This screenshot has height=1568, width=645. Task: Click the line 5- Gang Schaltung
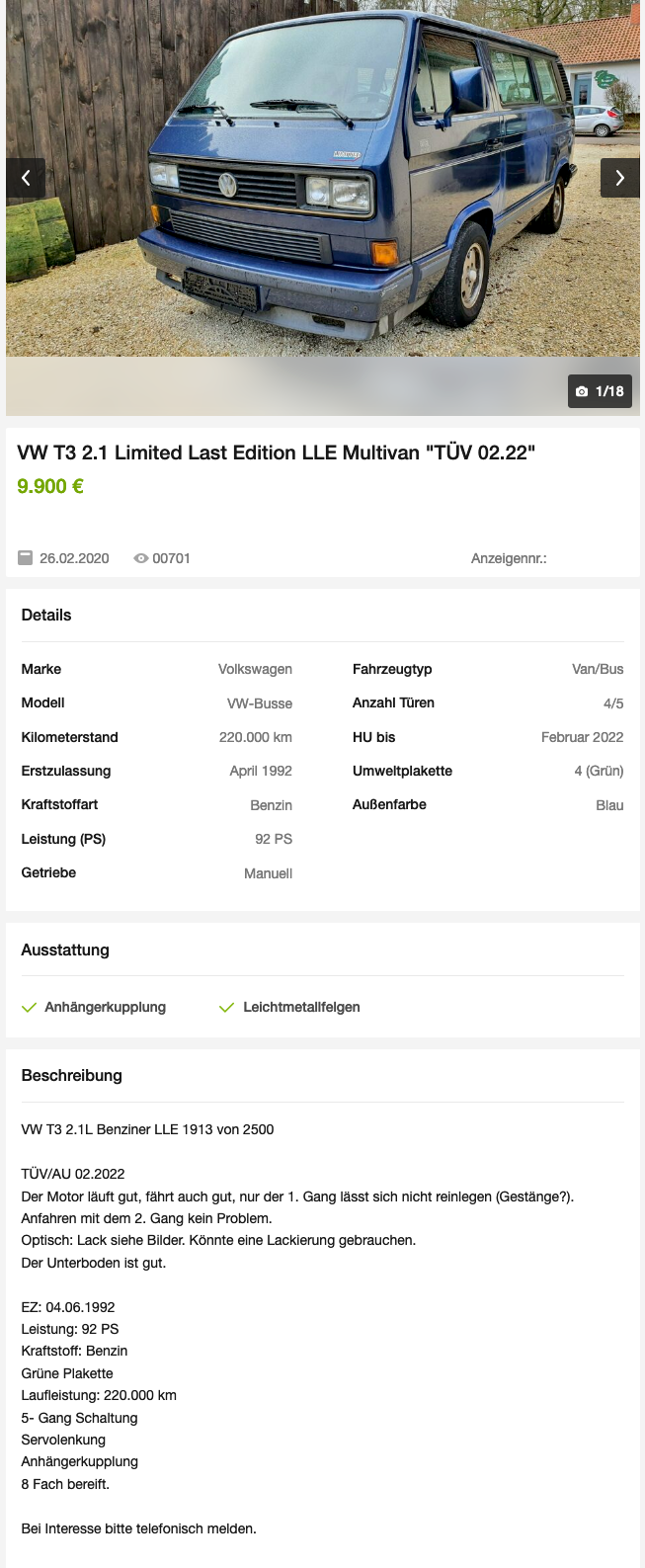tap(79, 1418)
